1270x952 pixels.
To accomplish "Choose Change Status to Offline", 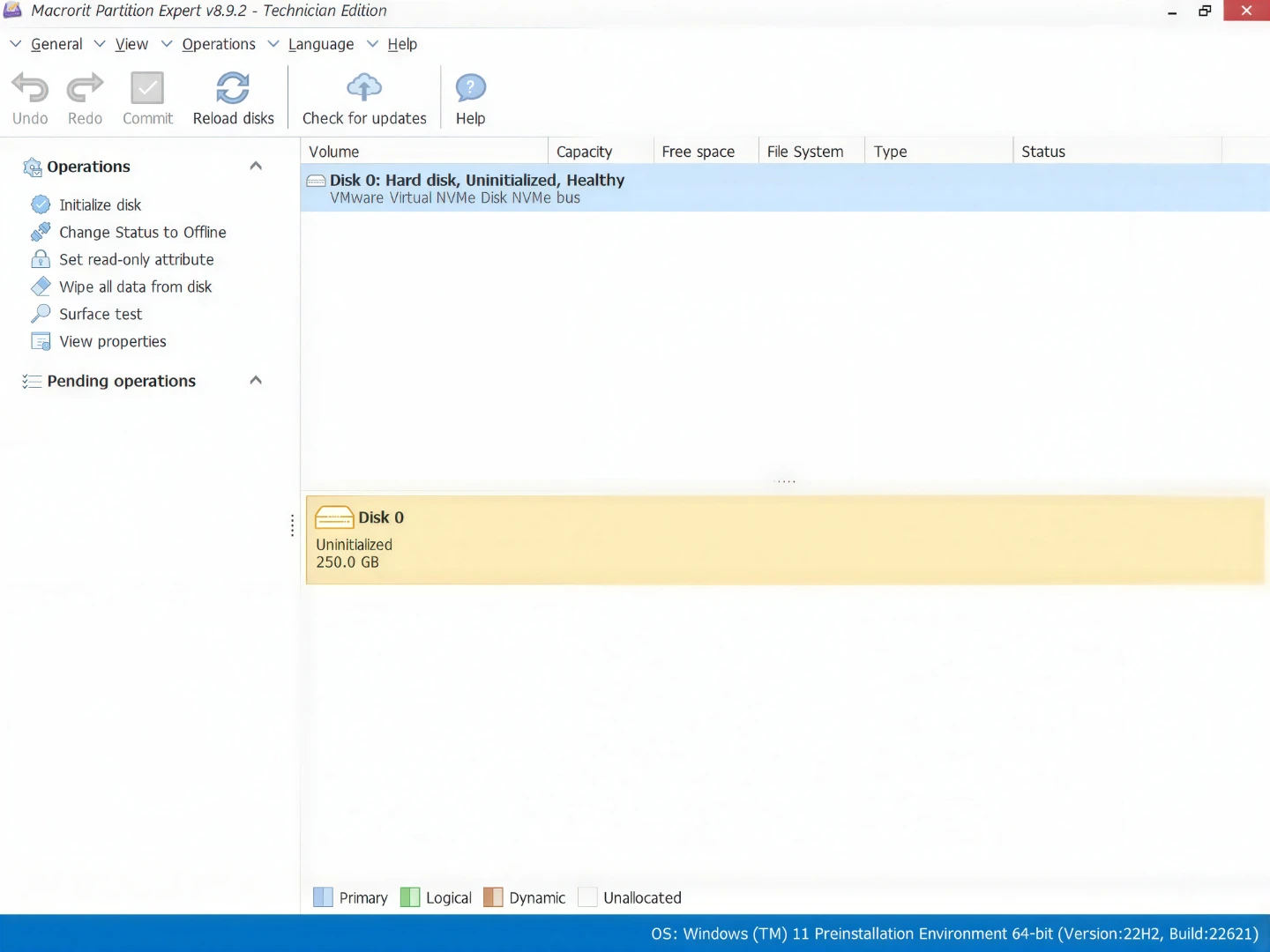I will 143,232.
